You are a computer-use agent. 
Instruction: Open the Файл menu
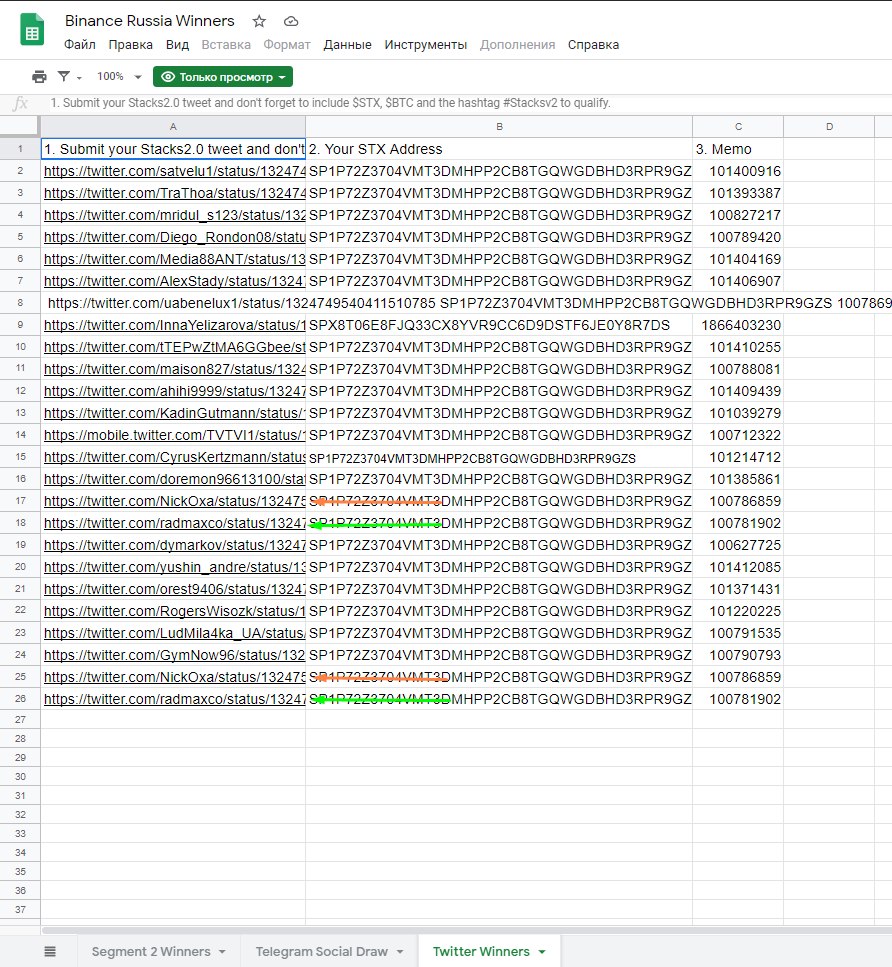pyautogui.click(x=80, y=45)
